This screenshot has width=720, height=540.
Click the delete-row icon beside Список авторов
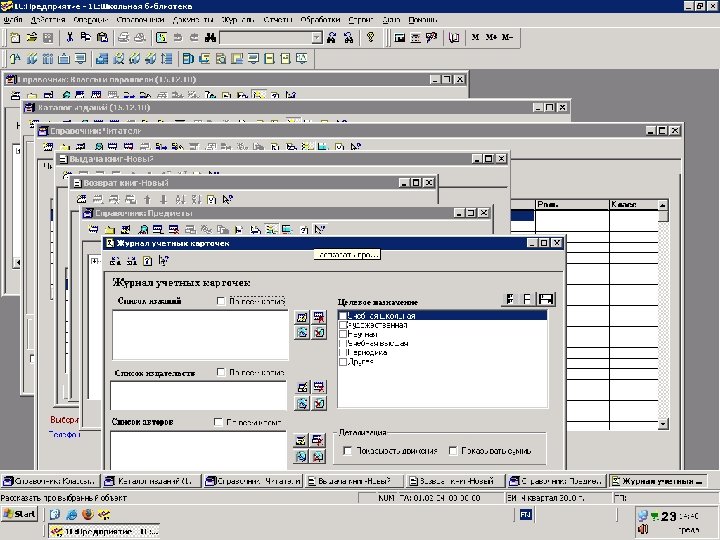coord(317,440)
